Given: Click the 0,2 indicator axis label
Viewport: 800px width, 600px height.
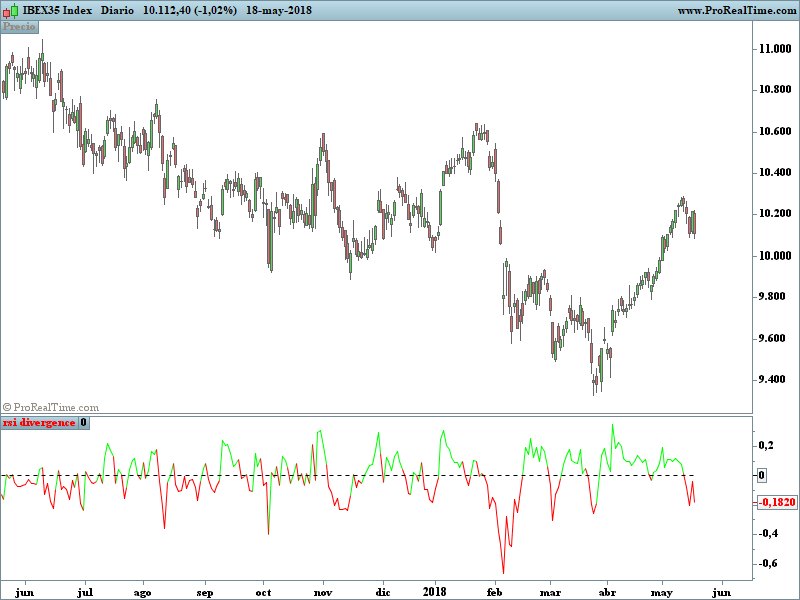Looking at the screenshot, I should point(766,445).
